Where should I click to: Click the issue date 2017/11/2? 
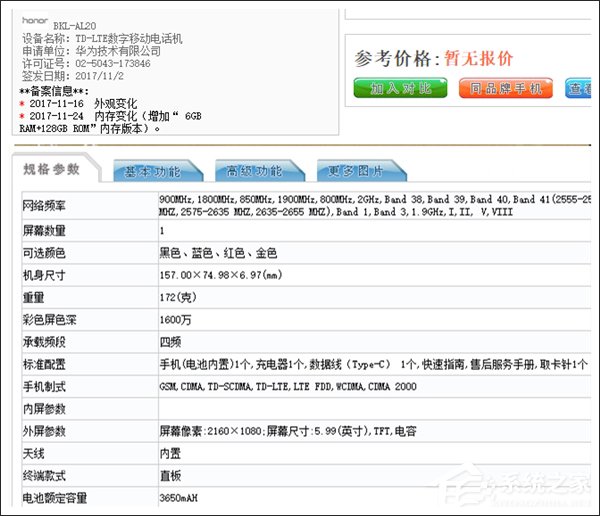coord(99,76)
